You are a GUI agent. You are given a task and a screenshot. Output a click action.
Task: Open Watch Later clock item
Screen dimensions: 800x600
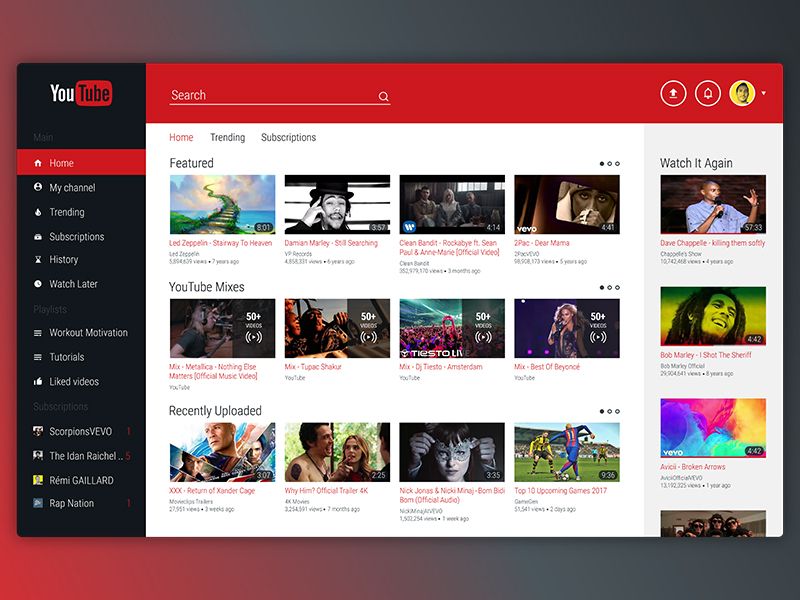point(73,284)
